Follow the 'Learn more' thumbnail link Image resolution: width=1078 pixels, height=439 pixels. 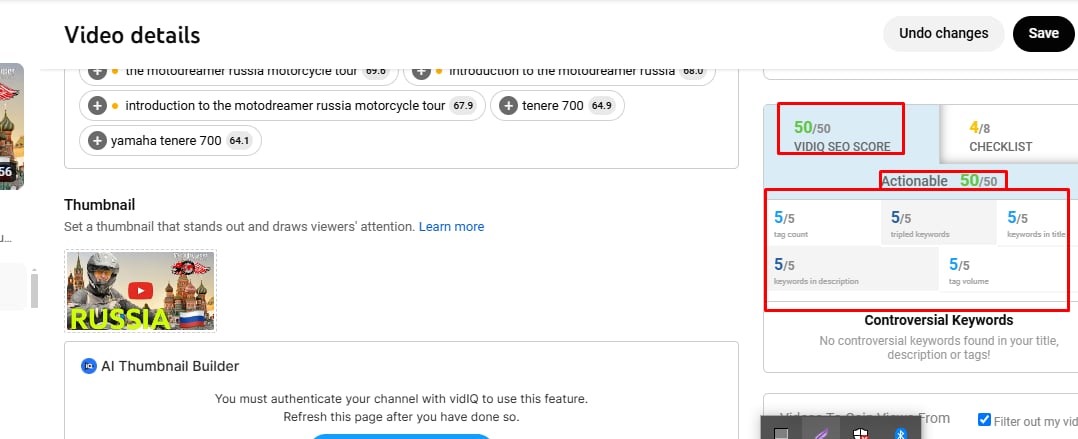(451, 227)
